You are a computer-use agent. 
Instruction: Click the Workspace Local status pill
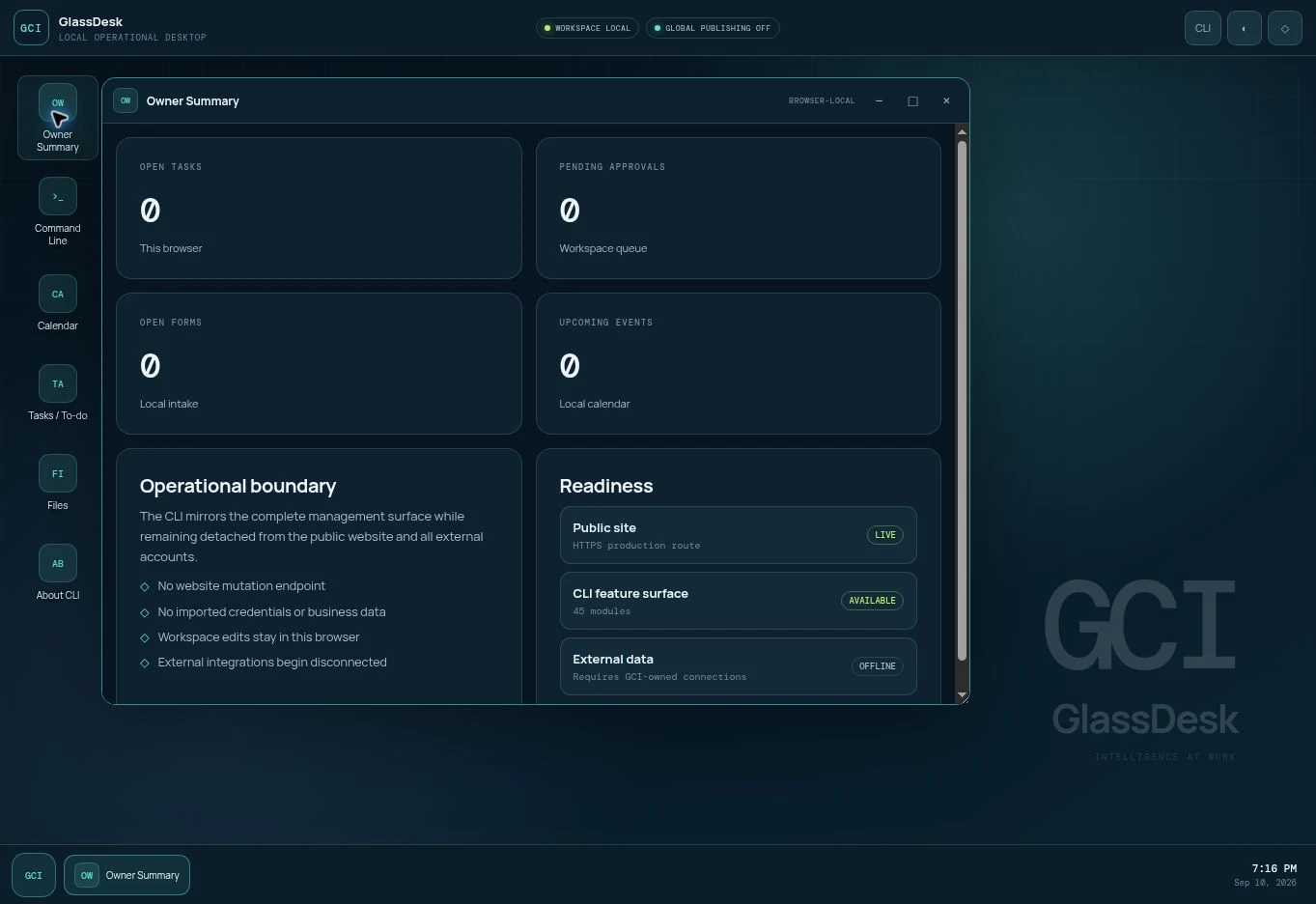(x=587, y=28)
